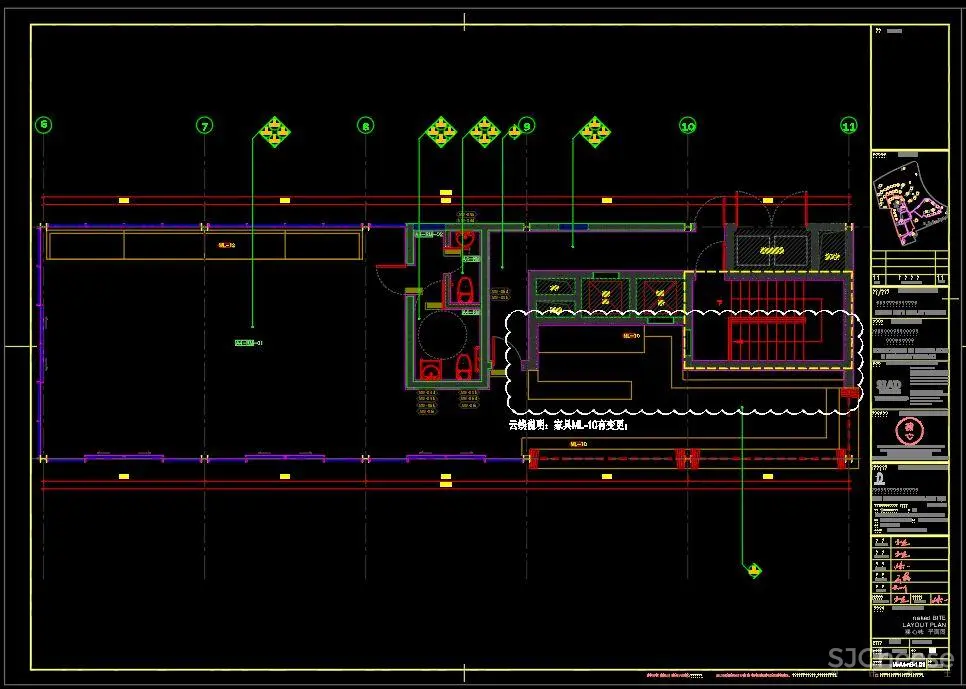Image resolution: width=966 pixels, height=689 pixels.
Task: Click the ML-10 furniture label inside the cloud
Action: click(x=632, y=337)
